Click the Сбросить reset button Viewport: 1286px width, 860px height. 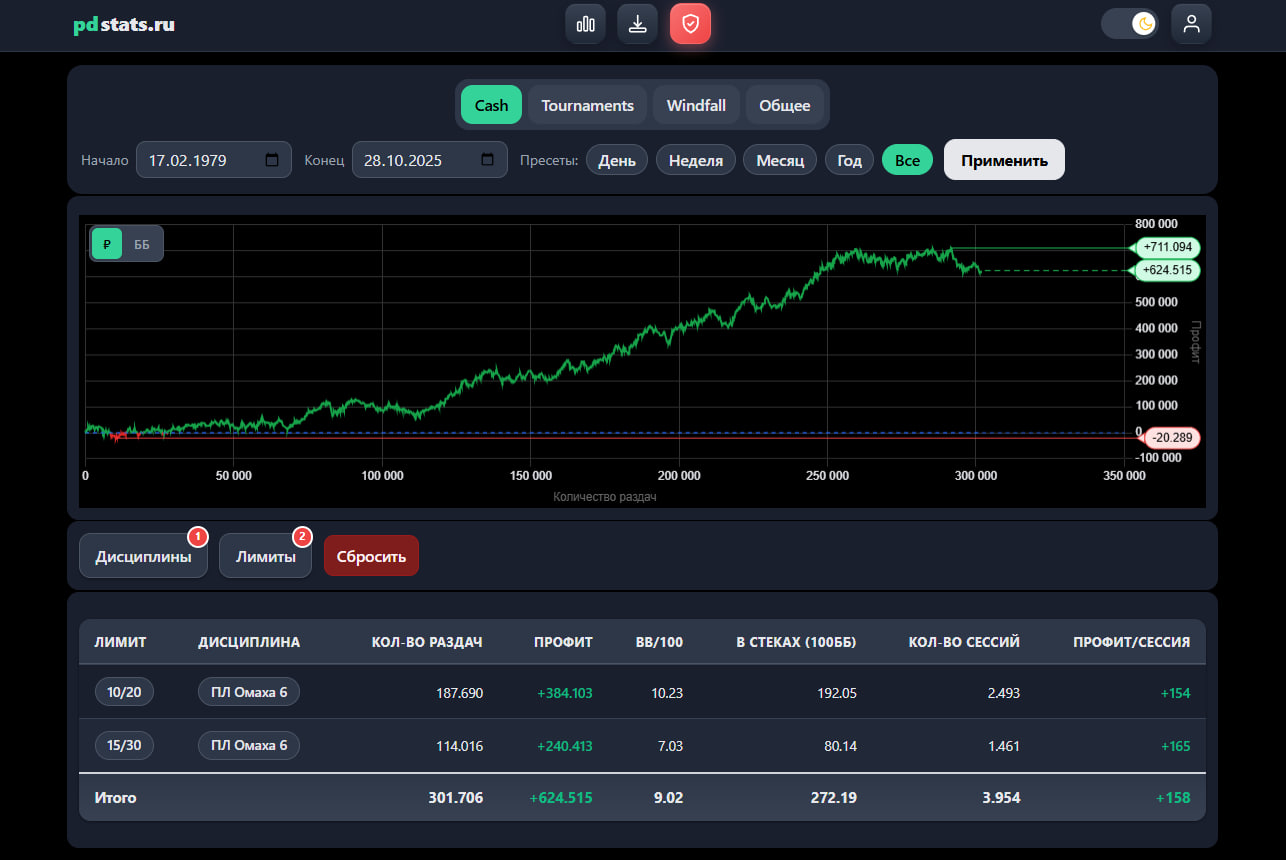[371, 556]
